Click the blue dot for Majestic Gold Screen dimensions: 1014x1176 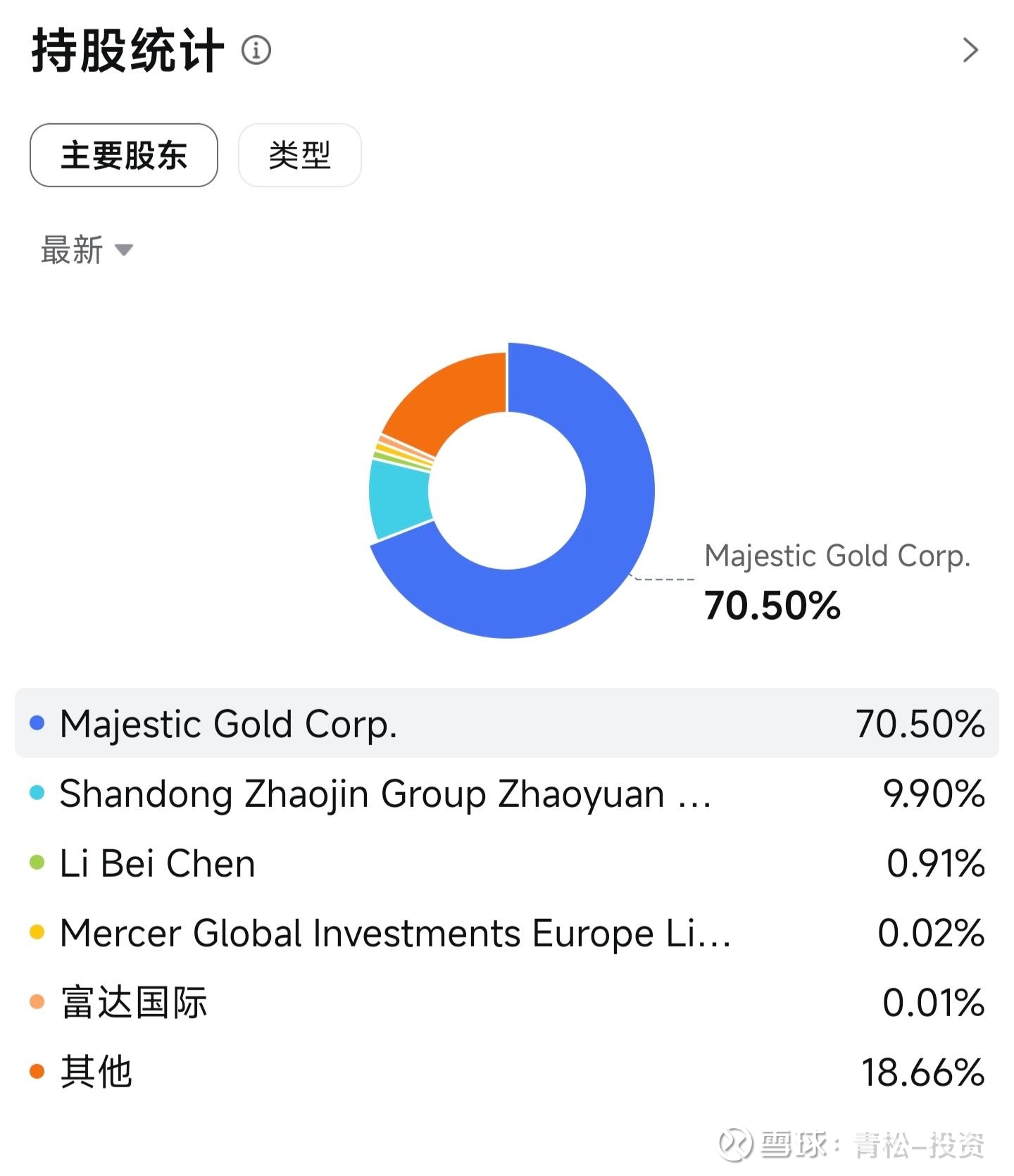pos(37,723)
